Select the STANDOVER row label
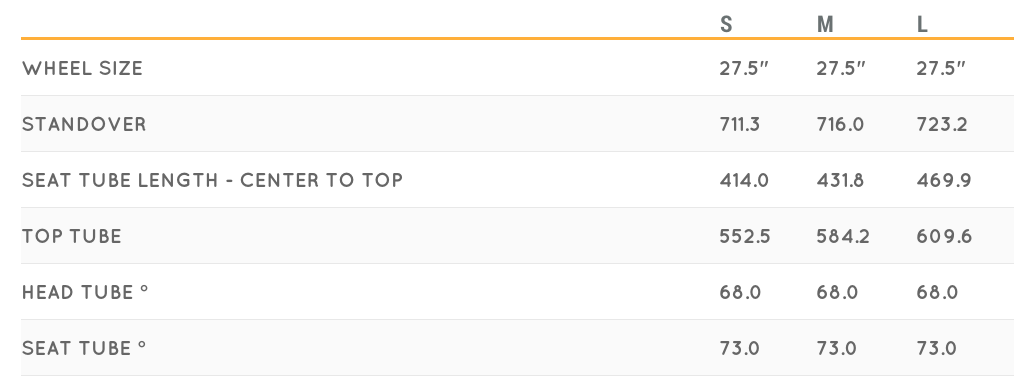This screenshot has height=387, width=1014. pos(84,124)
